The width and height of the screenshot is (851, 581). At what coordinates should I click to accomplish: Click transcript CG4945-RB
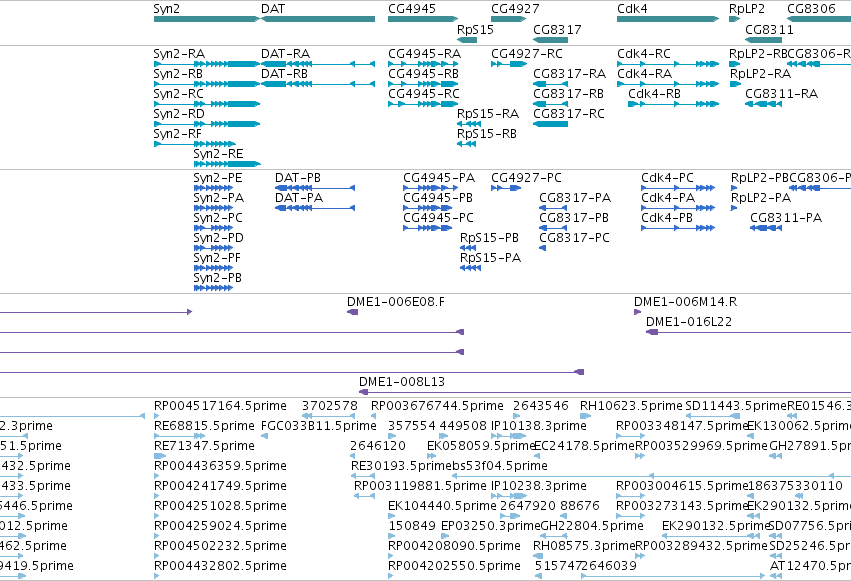pyautogui.click(x=423, y=84)
